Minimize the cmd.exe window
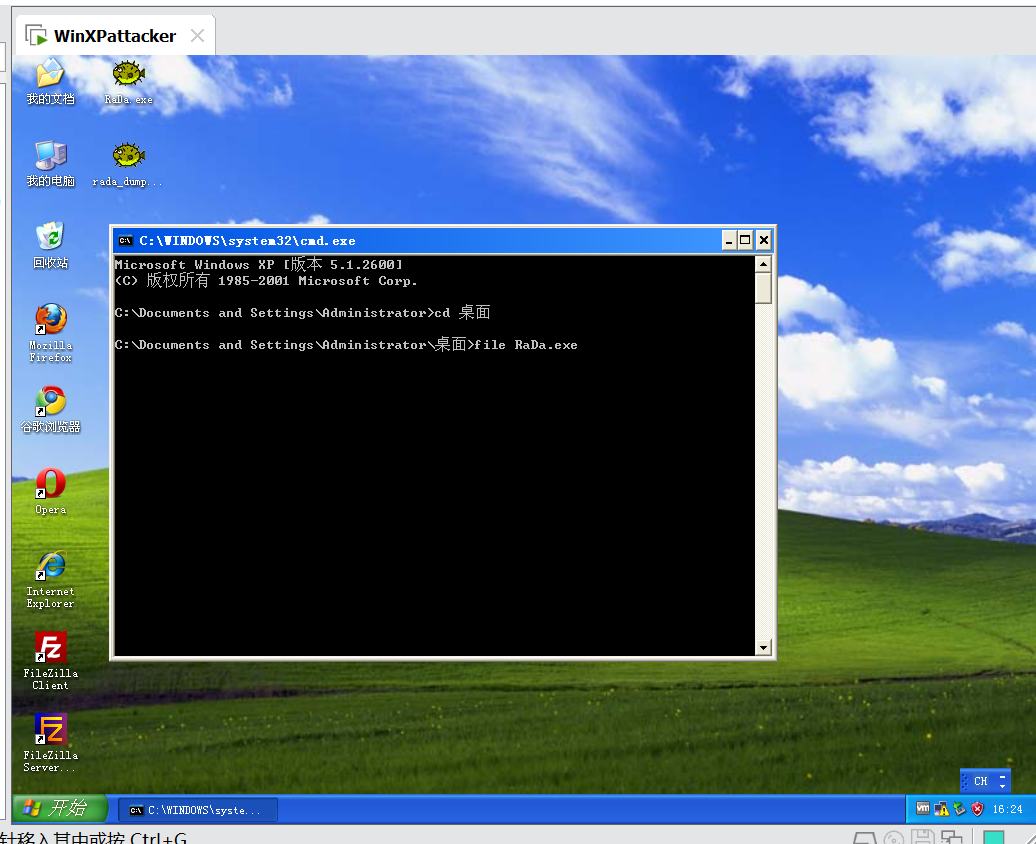This screenshot has width=1036, height=844. coord(729,241)
